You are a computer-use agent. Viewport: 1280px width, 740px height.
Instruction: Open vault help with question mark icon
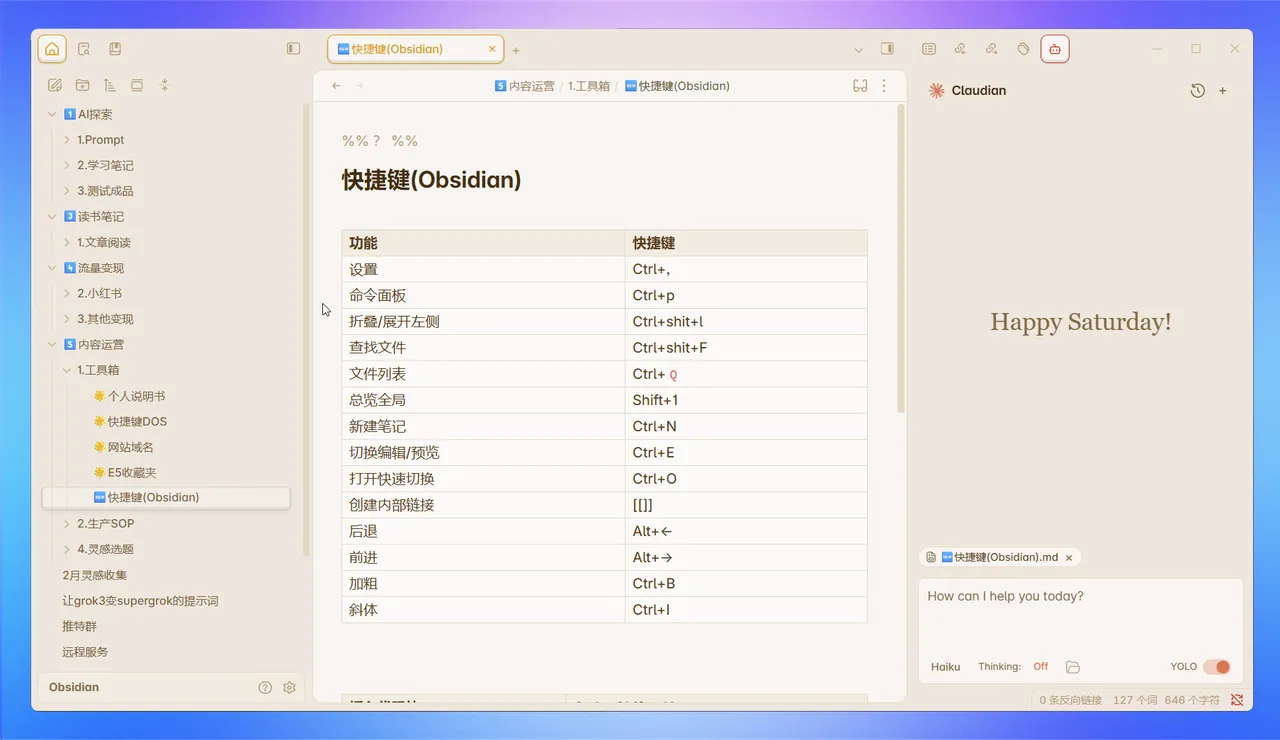coord(265,688)
